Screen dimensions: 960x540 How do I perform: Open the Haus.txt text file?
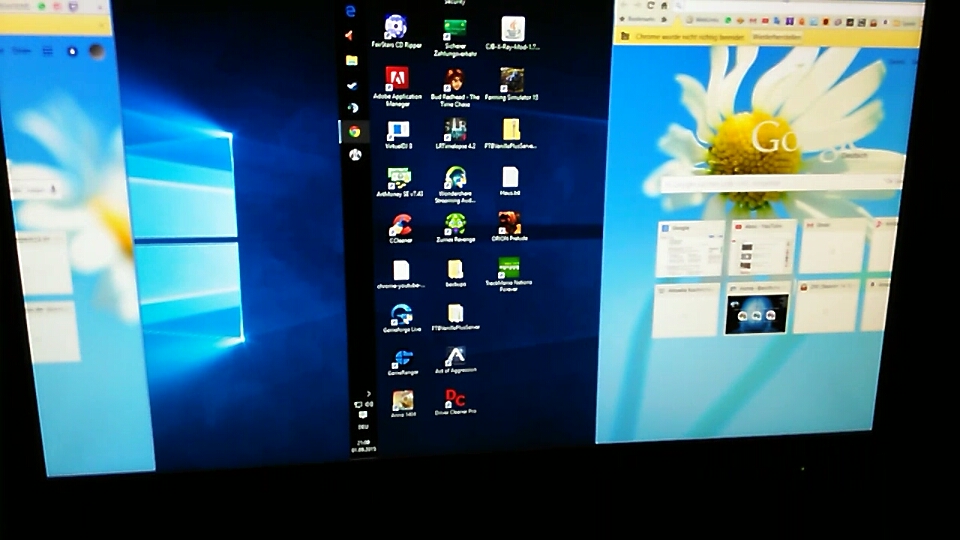pyautogui.click(x=509, y=181)
